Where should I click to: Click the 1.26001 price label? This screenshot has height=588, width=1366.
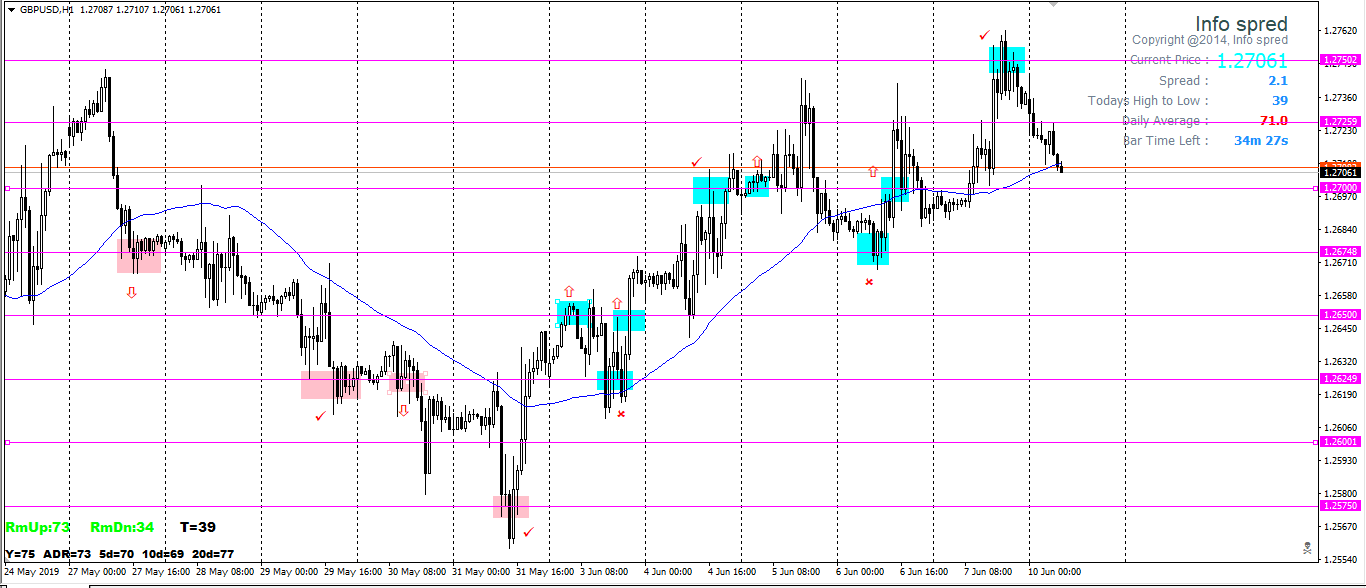1340,442
